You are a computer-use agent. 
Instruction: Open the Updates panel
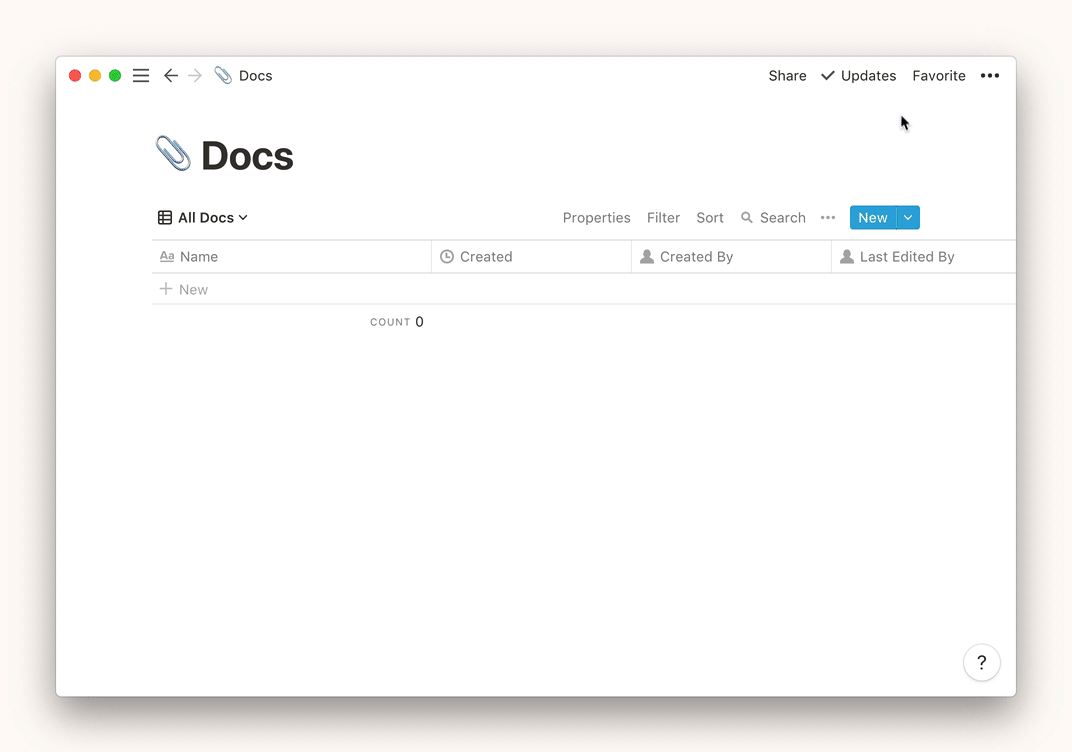click(x=858, y=76)
